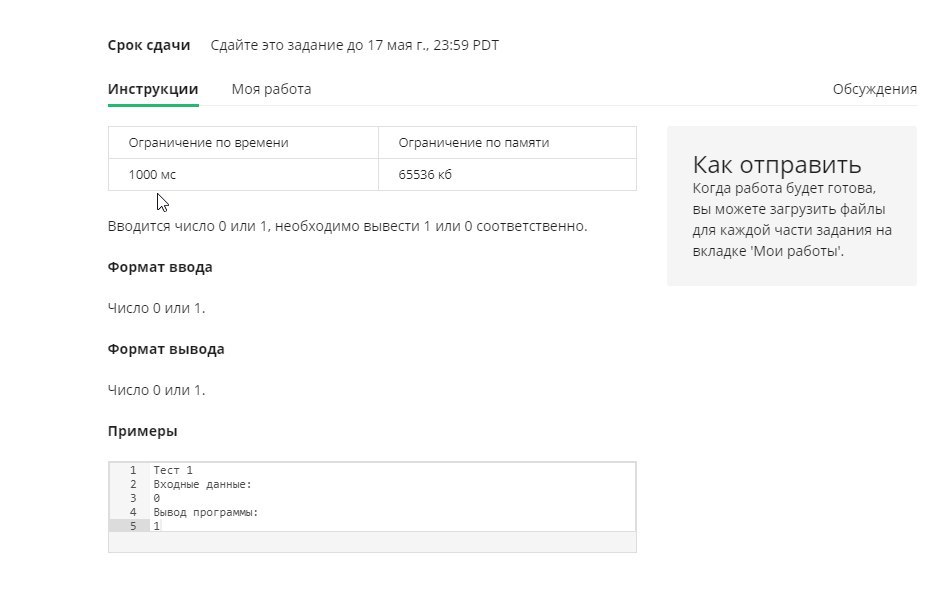Image resolution: width=948 pixels, height=603 pixels.
Task: Select the 'Когда работа будет готова' instructions text
Action: (x=792, y=220)
